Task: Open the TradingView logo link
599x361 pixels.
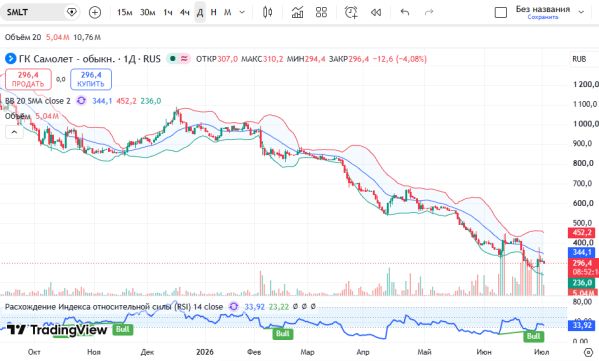Action: 57,330
